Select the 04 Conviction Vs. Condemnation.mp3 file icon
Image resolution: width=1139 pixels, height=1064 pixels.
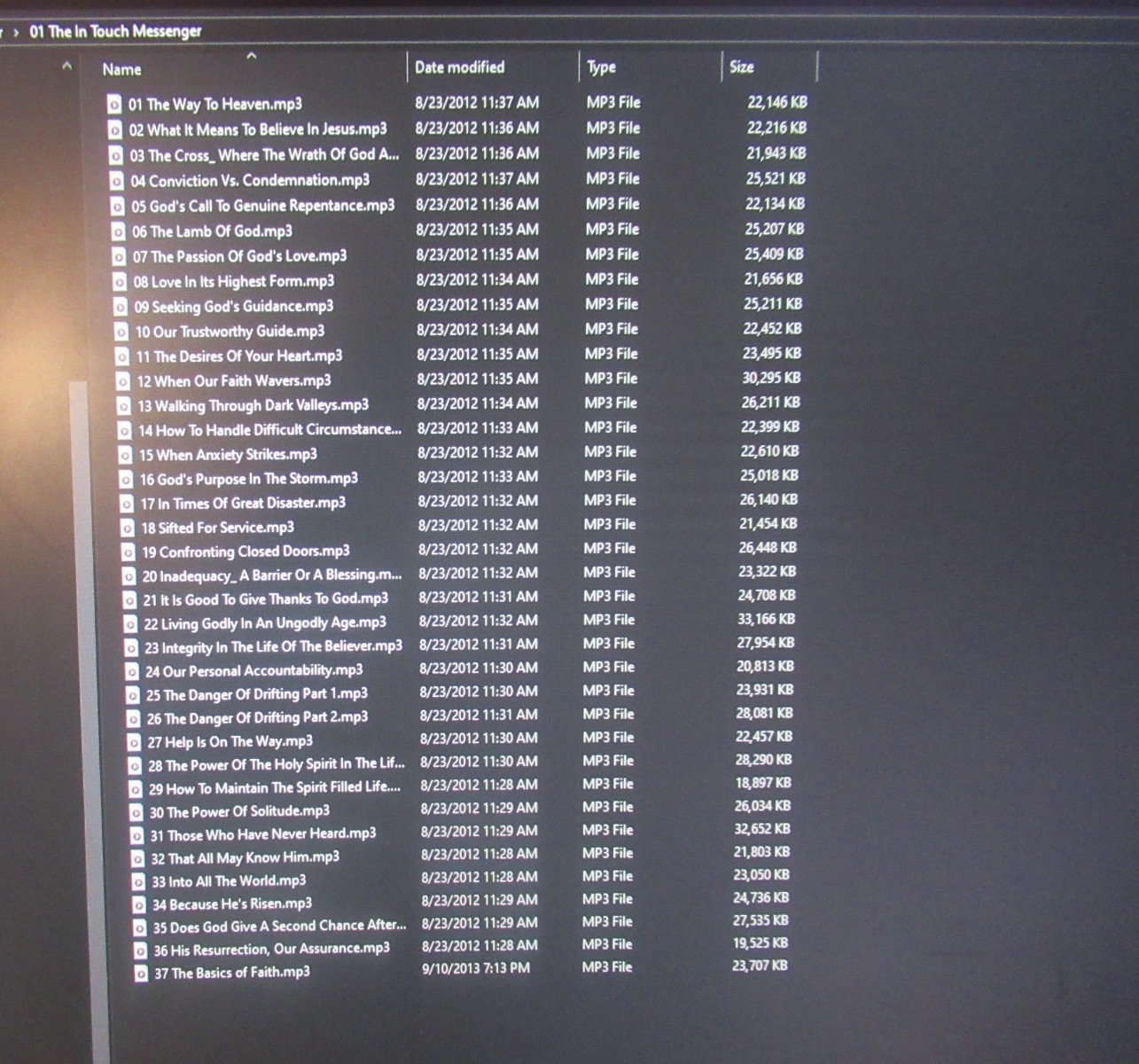[116, 181]
